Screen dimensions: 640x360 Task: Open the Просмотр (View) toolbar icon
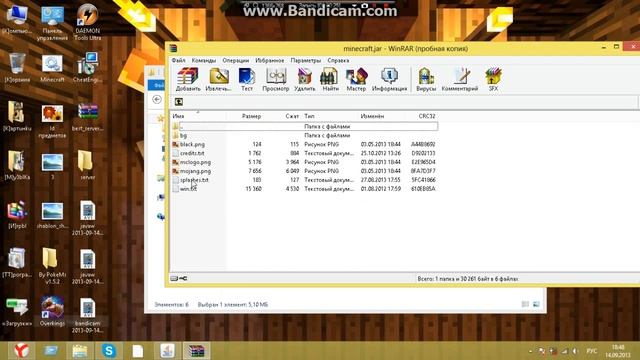pos(276,79)
